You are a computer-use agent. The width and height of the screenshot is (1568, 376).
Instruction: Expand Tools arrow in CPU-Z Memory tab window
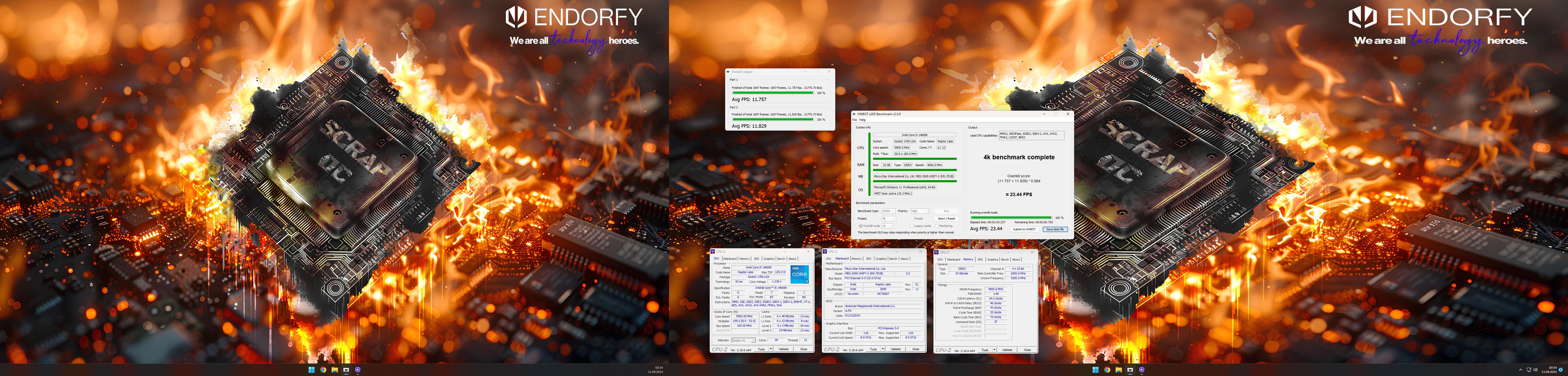pyautogui.click(x=995, y=350)
